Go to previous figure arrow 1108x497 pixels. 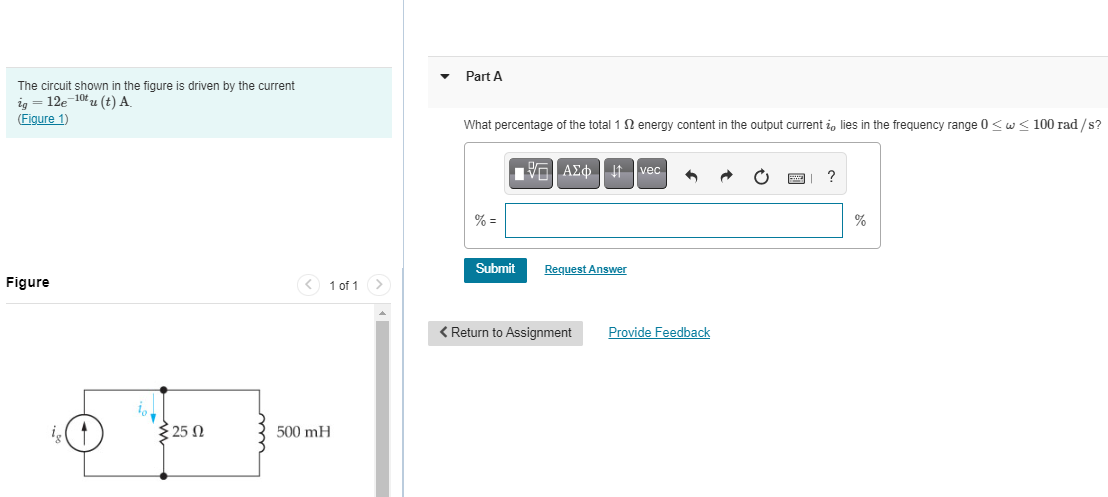[309, 285]
